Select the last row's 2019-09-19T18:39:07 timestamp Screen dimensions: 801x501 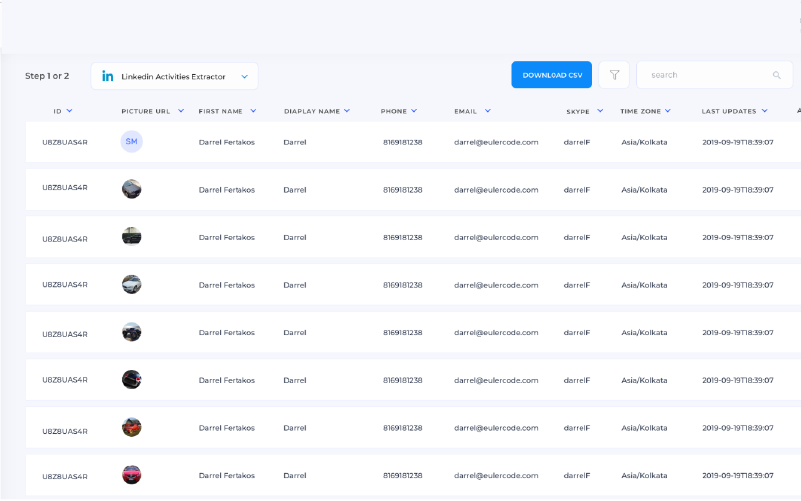tap(738, 475)
